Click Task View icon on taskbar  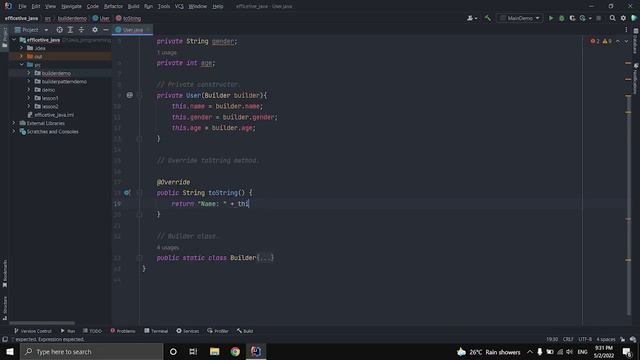click(193, 351)
